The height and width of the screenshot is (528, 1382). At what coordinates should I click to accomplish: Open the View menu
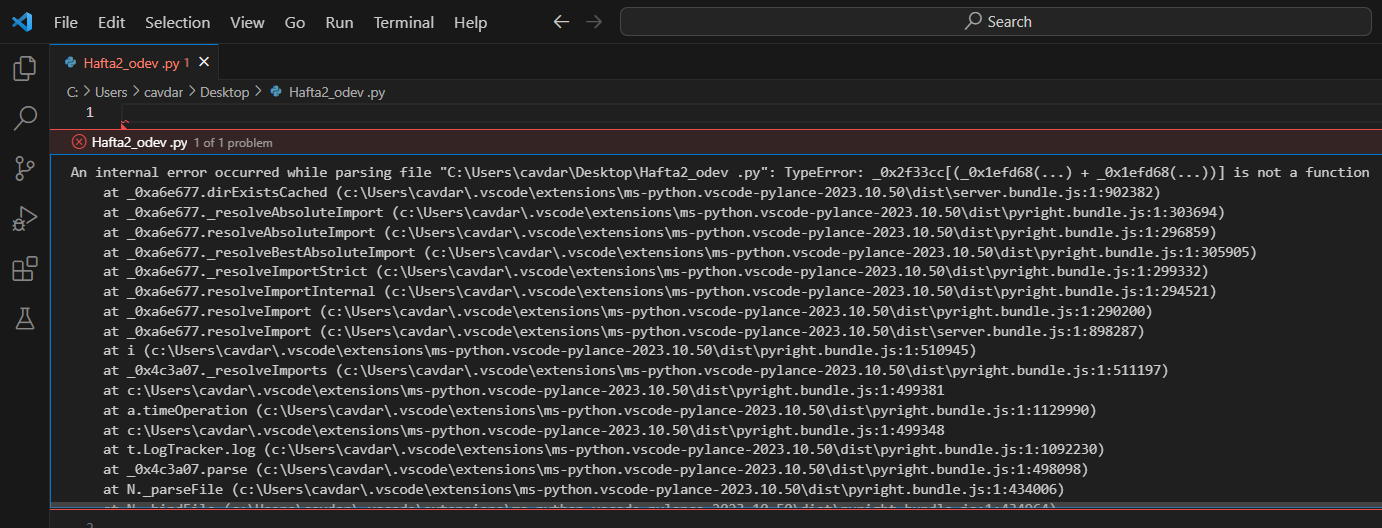pyautogui.click(x=247, y=22)
